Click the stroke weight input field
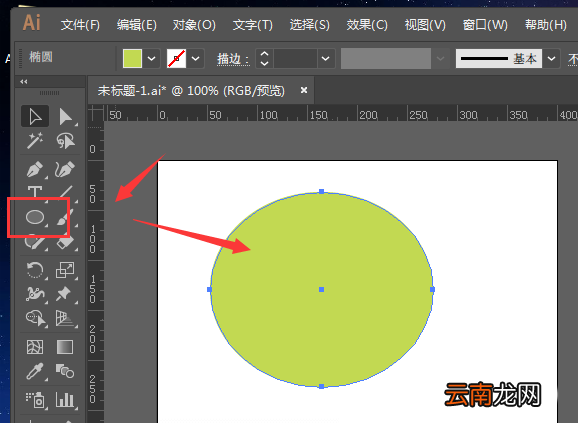 pos(296,59)
